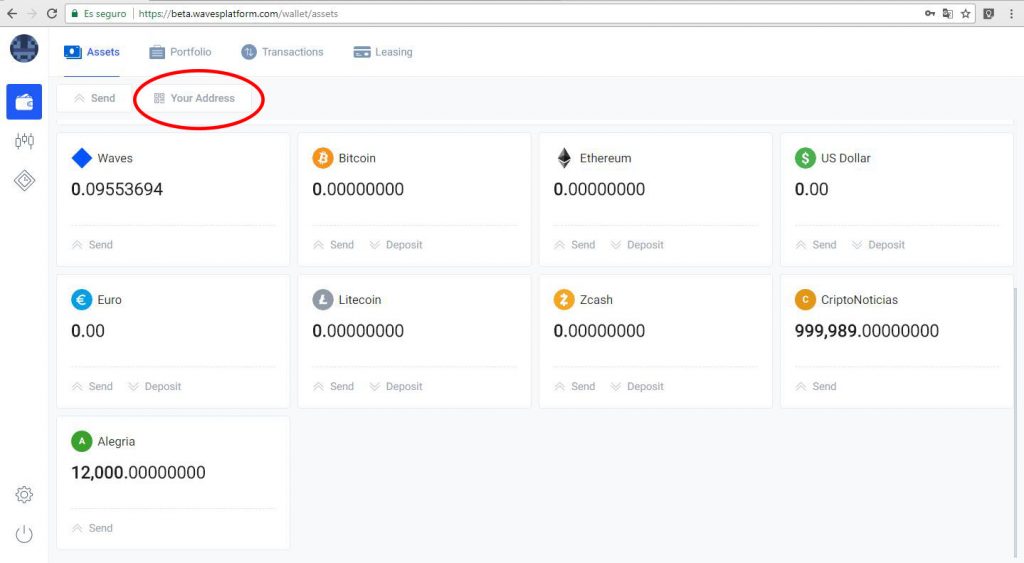Open the Transactions tab

click(x=282, y=52)
